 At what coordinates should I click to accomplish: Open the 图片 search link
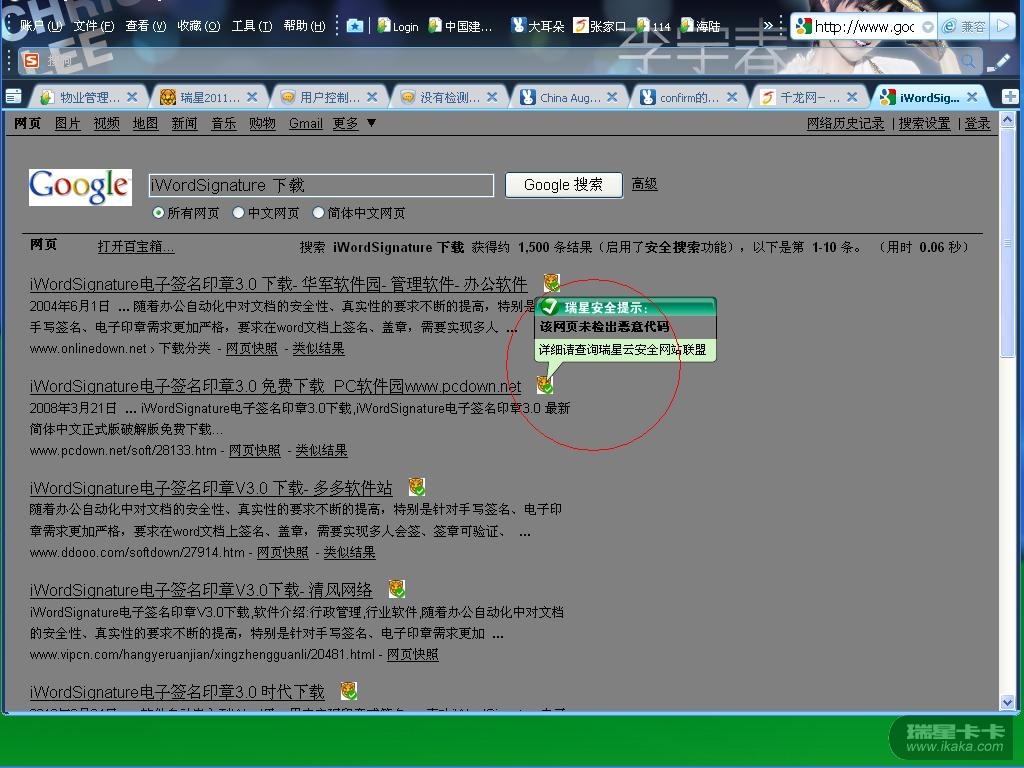[x=67, y=123]
